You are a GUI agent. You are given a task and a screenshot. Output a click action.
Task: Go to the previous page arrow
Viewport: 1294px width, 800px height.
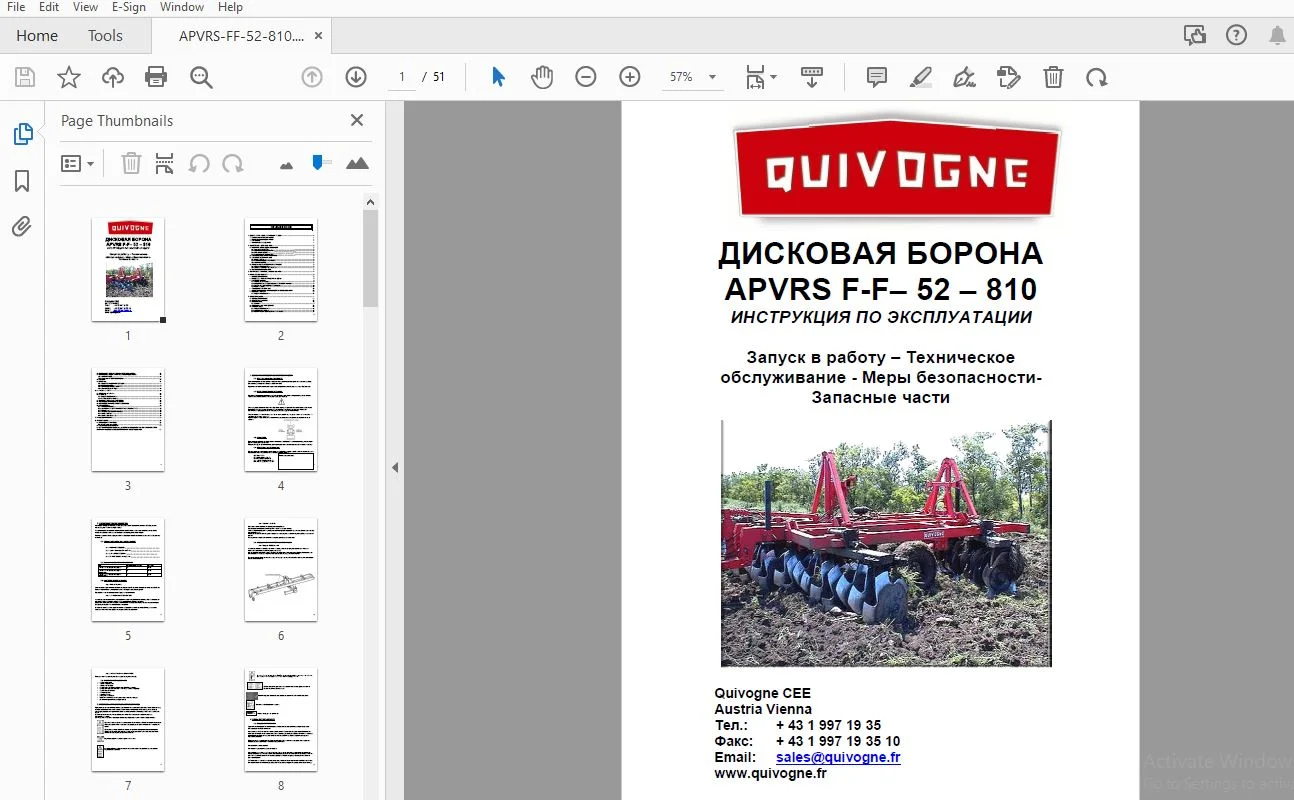(x=312, y=77)
